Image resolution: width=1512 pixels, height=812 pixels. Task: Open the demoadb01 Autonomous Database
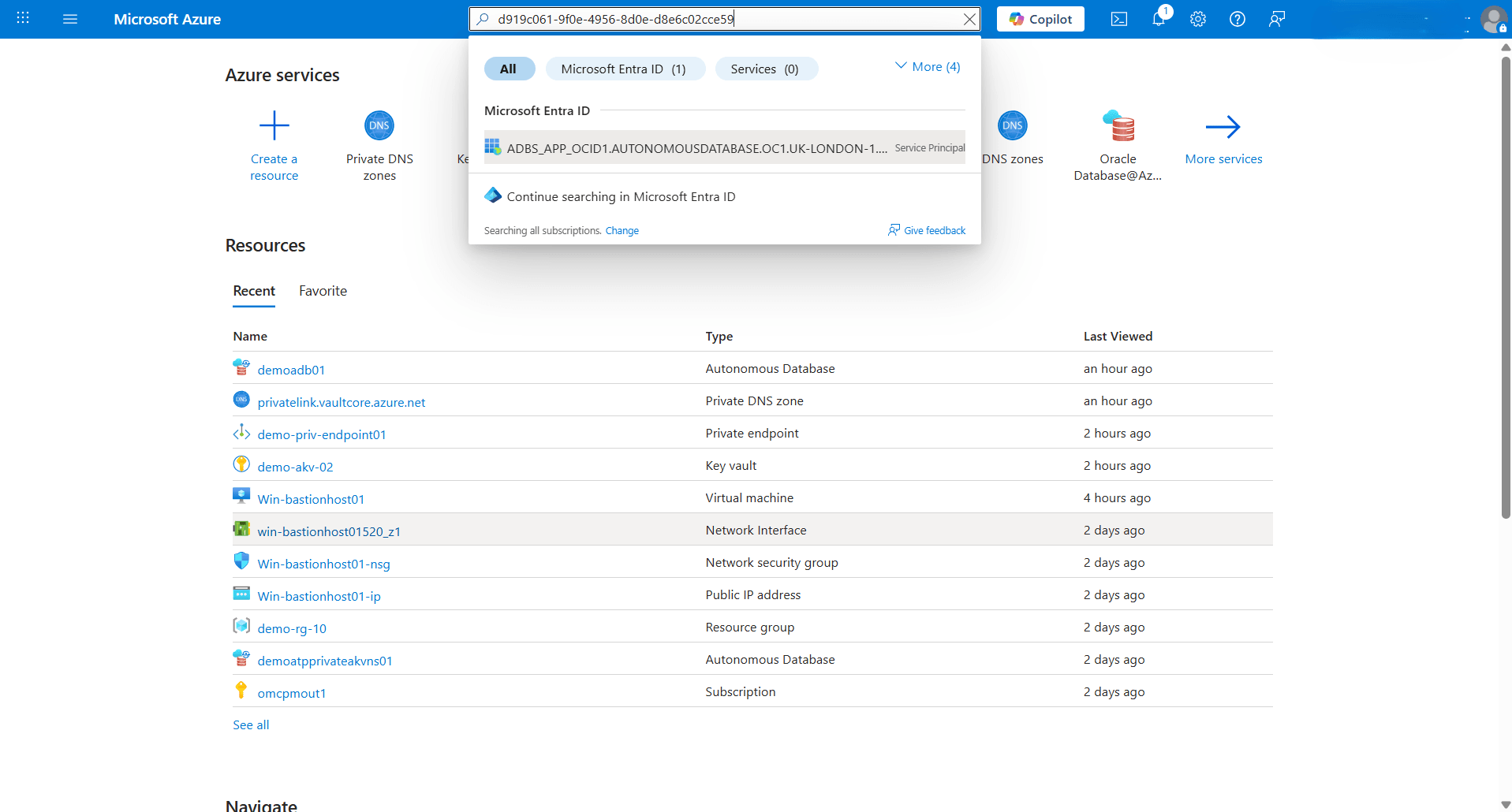[291, 368]
